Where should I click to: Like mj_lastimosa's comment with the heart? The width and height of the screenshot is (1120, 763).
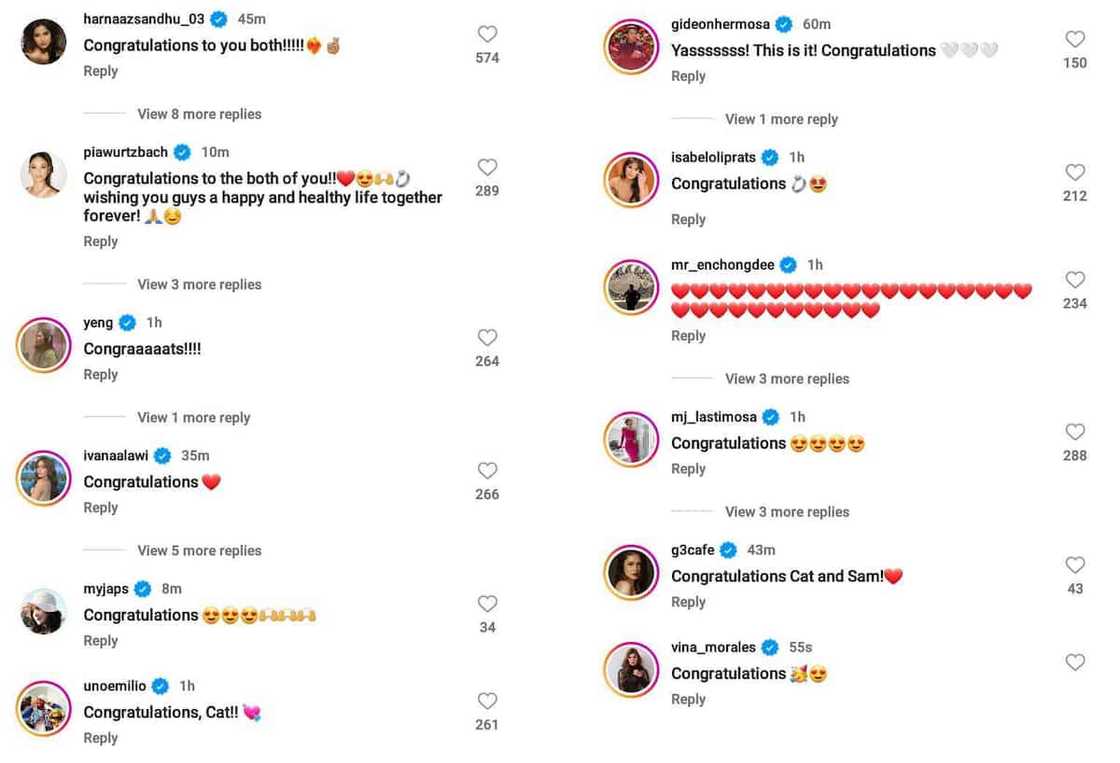point(1075,432)
